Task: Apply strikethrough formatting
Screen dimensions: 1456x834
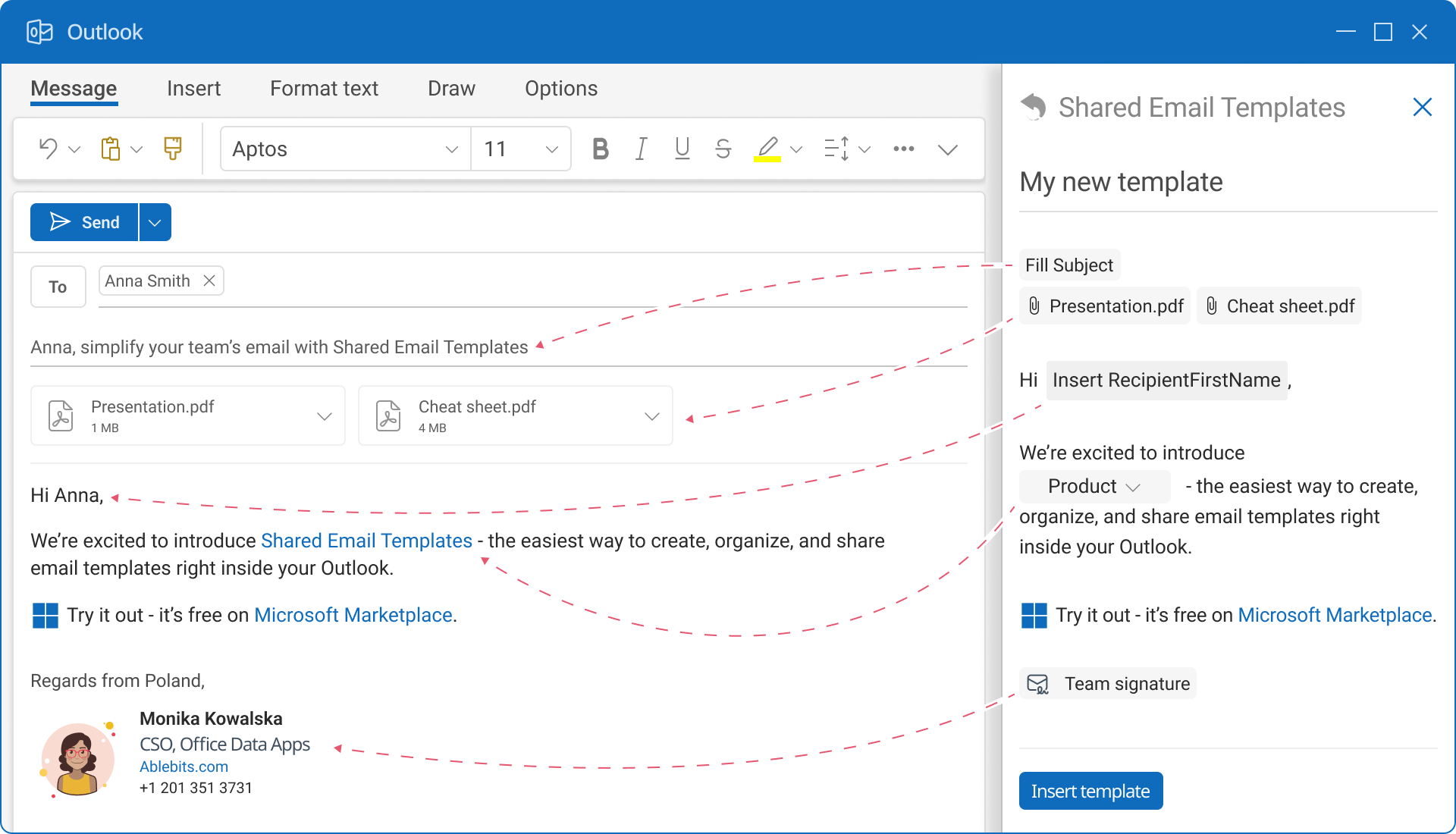Action: tap(722, 149)
